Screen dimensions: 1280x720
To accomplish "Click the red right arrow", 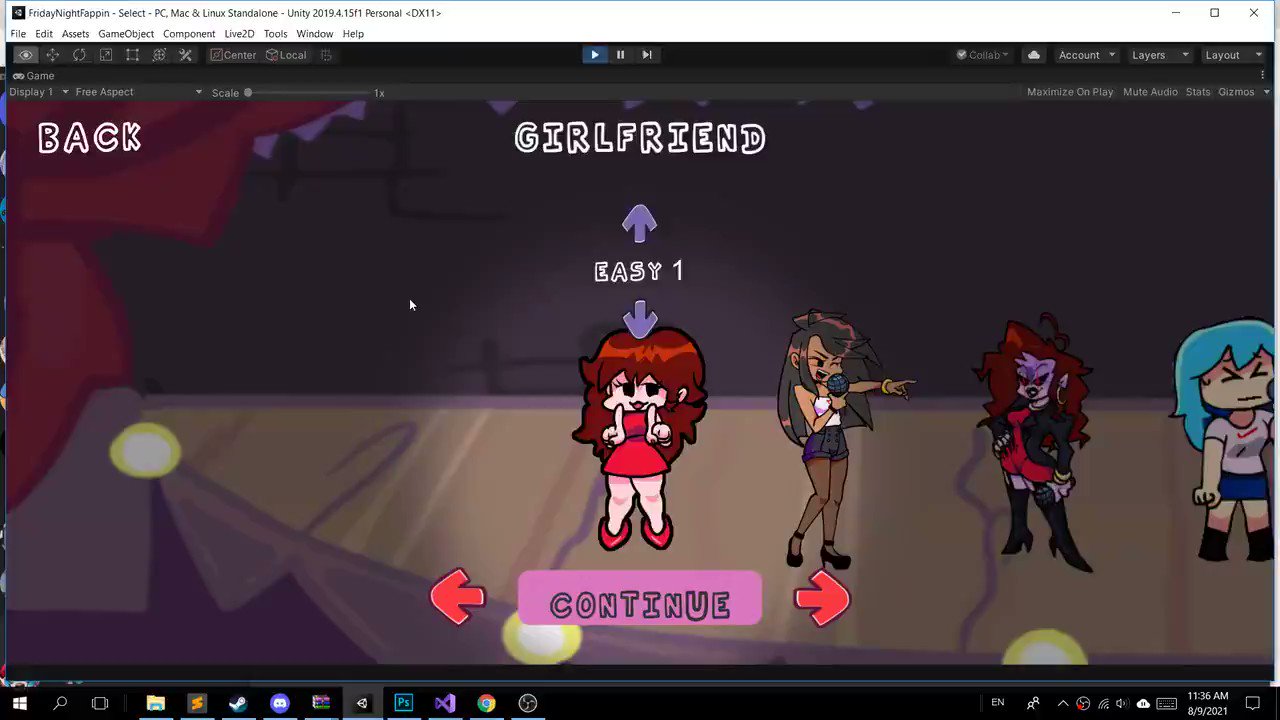I will click(x=822, y=598).
